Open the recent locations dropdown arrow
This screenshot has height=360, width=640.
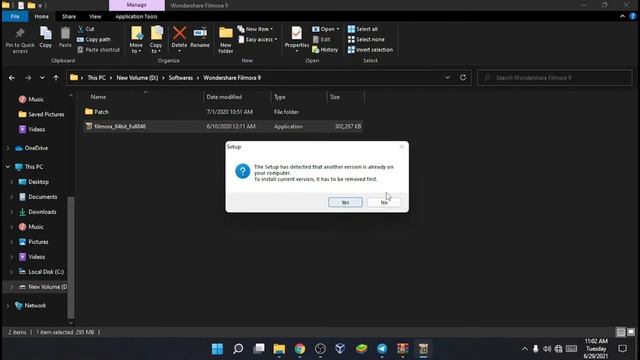click(x=42, y=78)
